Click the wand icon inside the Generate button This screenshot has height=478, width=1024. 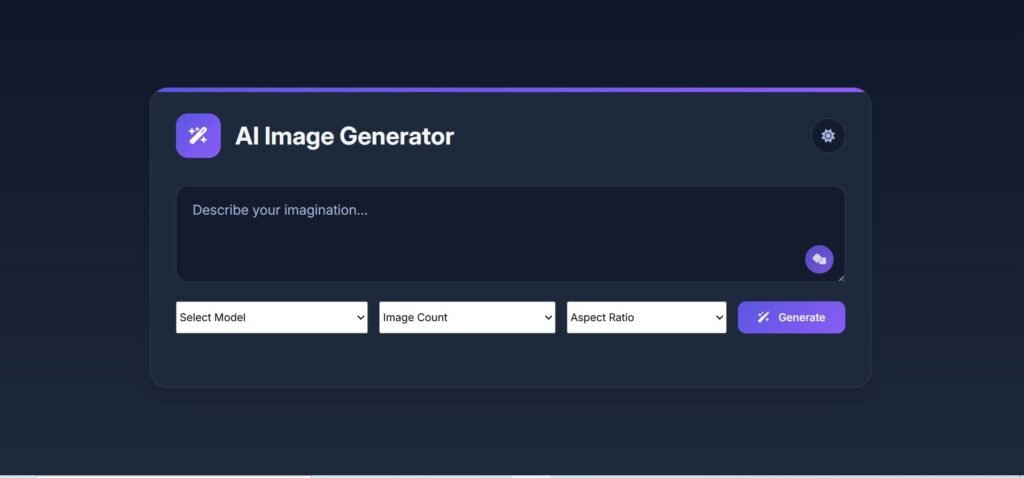(x=763, y=317)
